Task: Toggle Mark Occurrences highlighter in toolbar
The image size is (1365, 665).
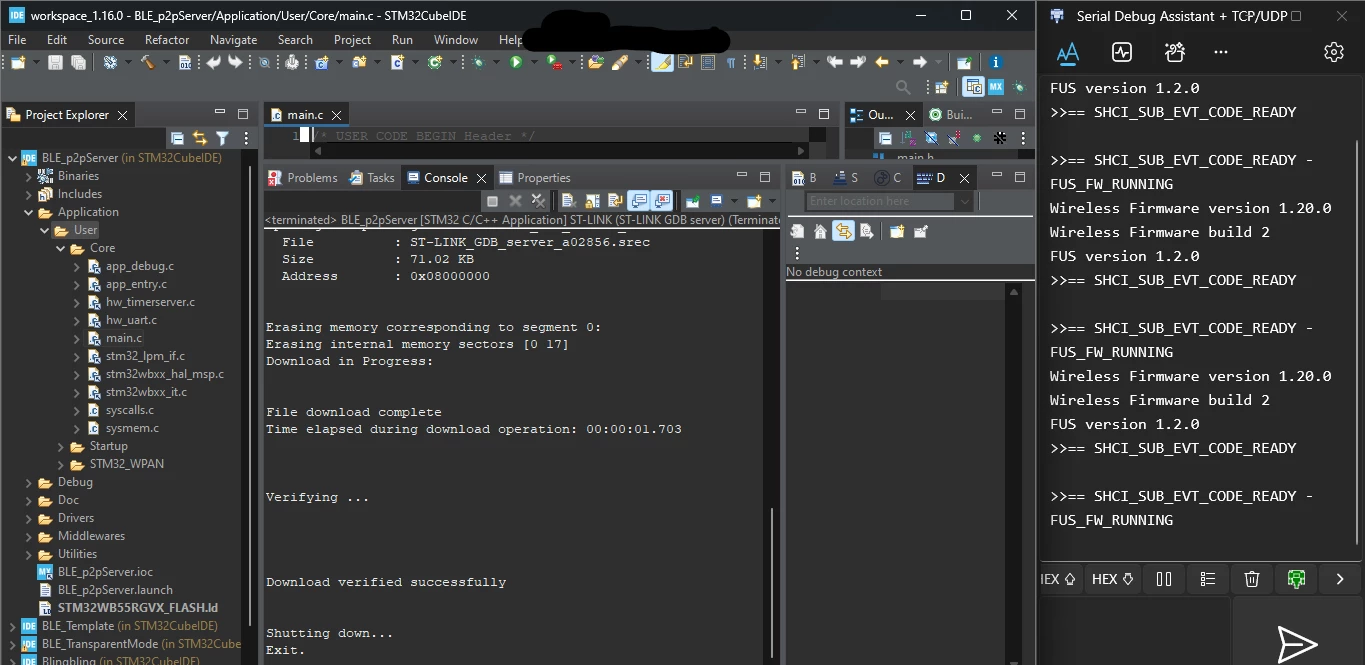Action: pos(662,62)
